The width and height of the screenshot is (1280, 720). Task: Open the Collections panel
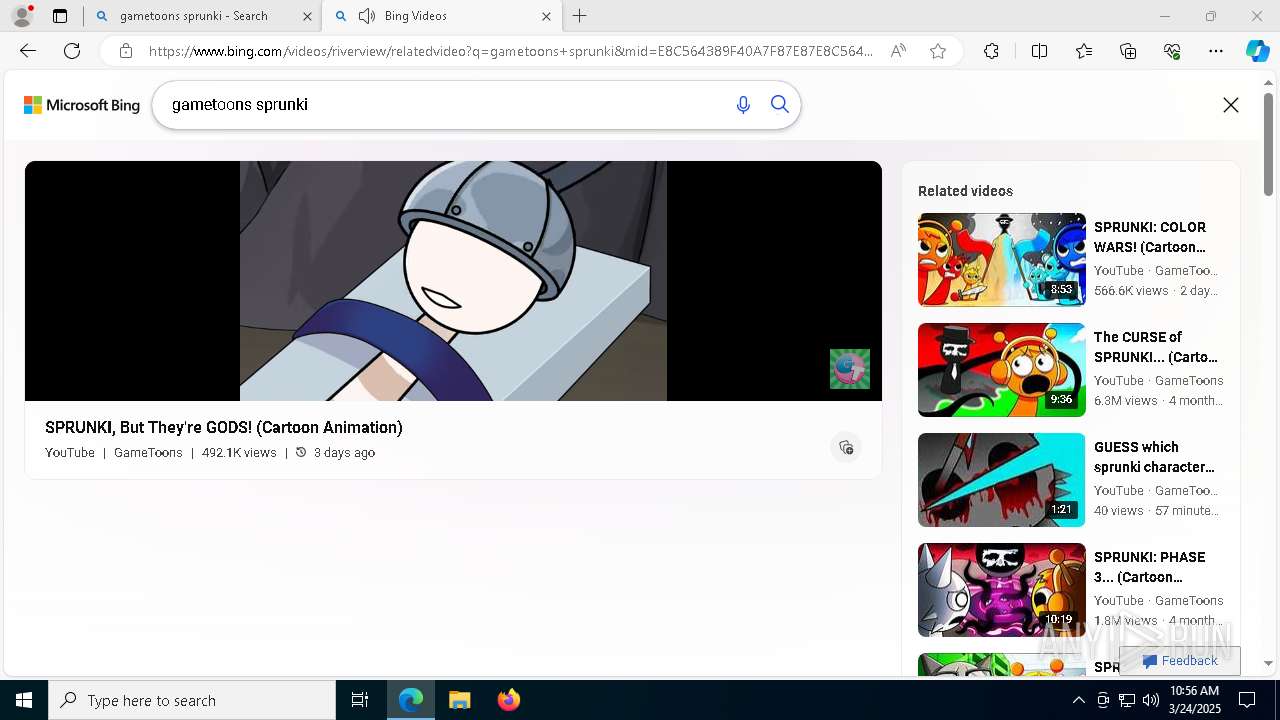click(x=1128, y=51)
